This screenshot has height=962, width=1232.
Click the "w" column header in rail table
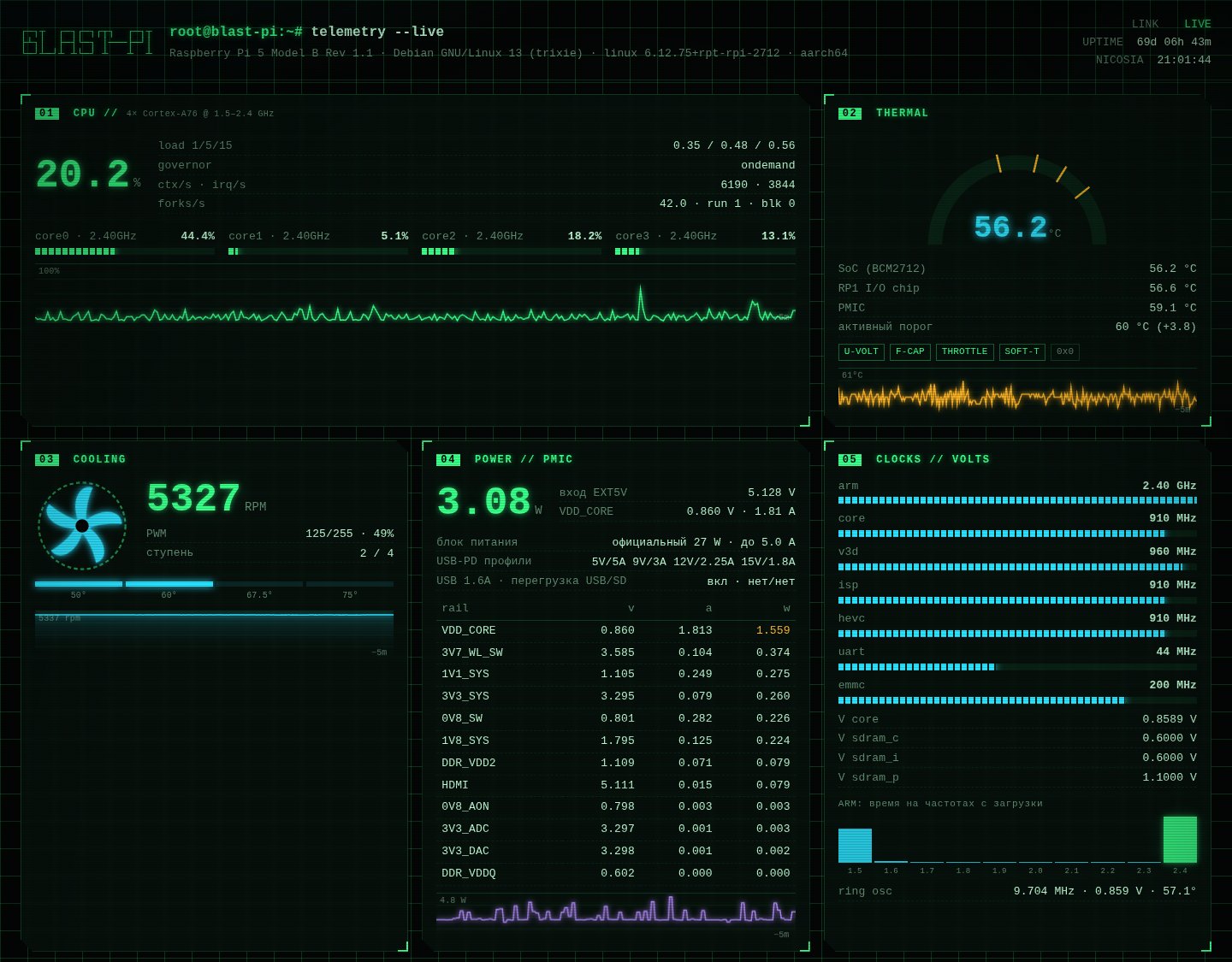coord(786,608)
